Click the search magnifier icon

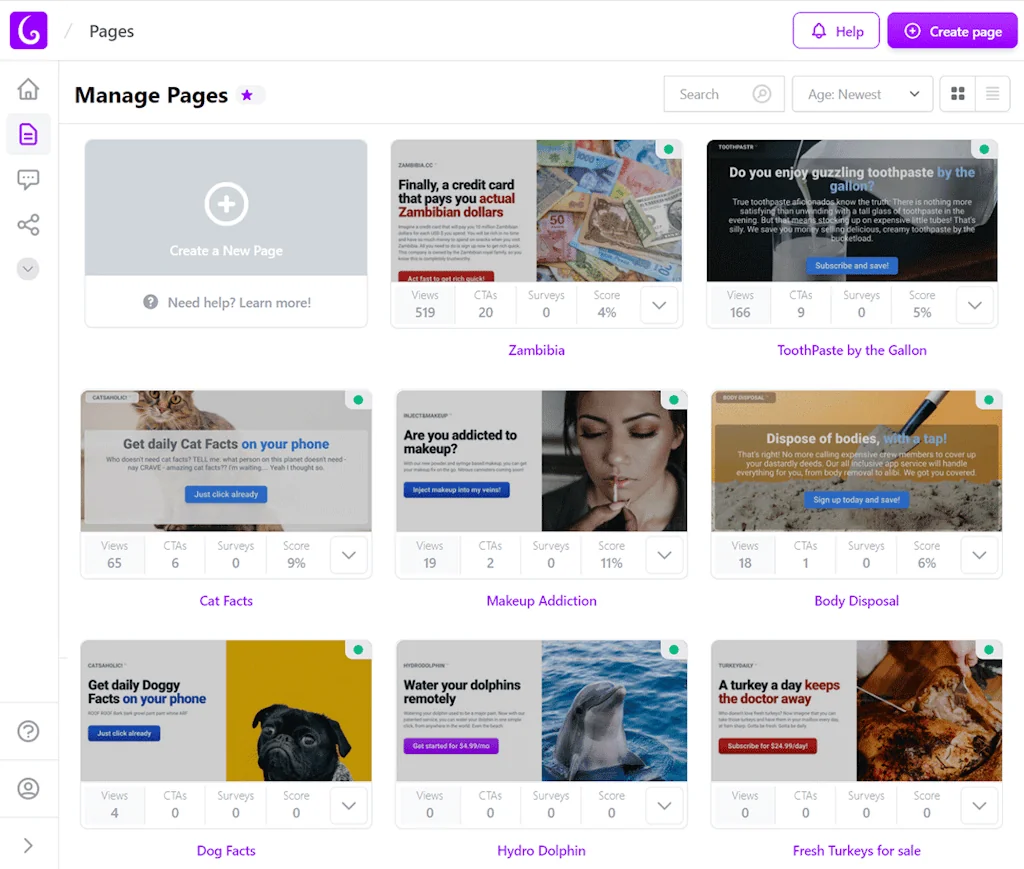[x=761, y=94]
